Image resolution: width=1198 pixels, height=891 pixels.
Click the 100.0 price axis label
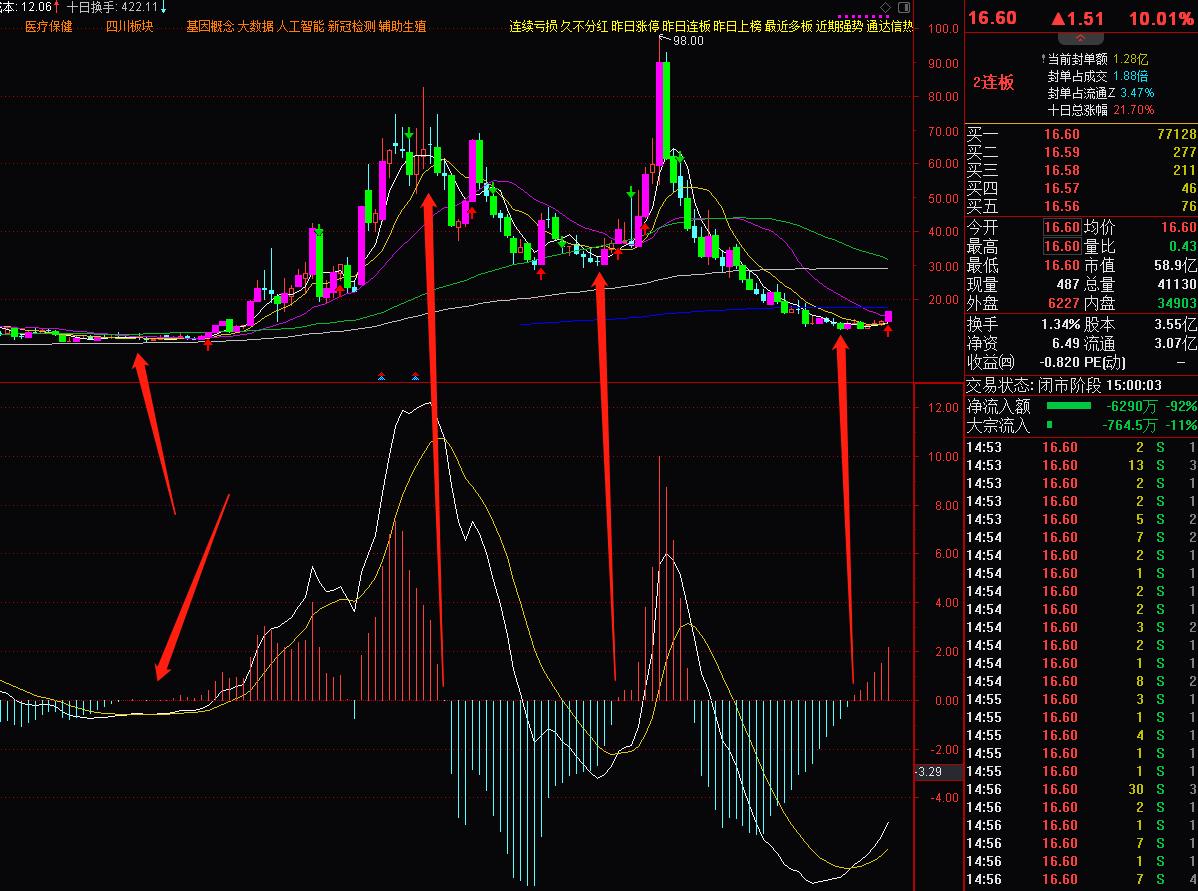943,29
